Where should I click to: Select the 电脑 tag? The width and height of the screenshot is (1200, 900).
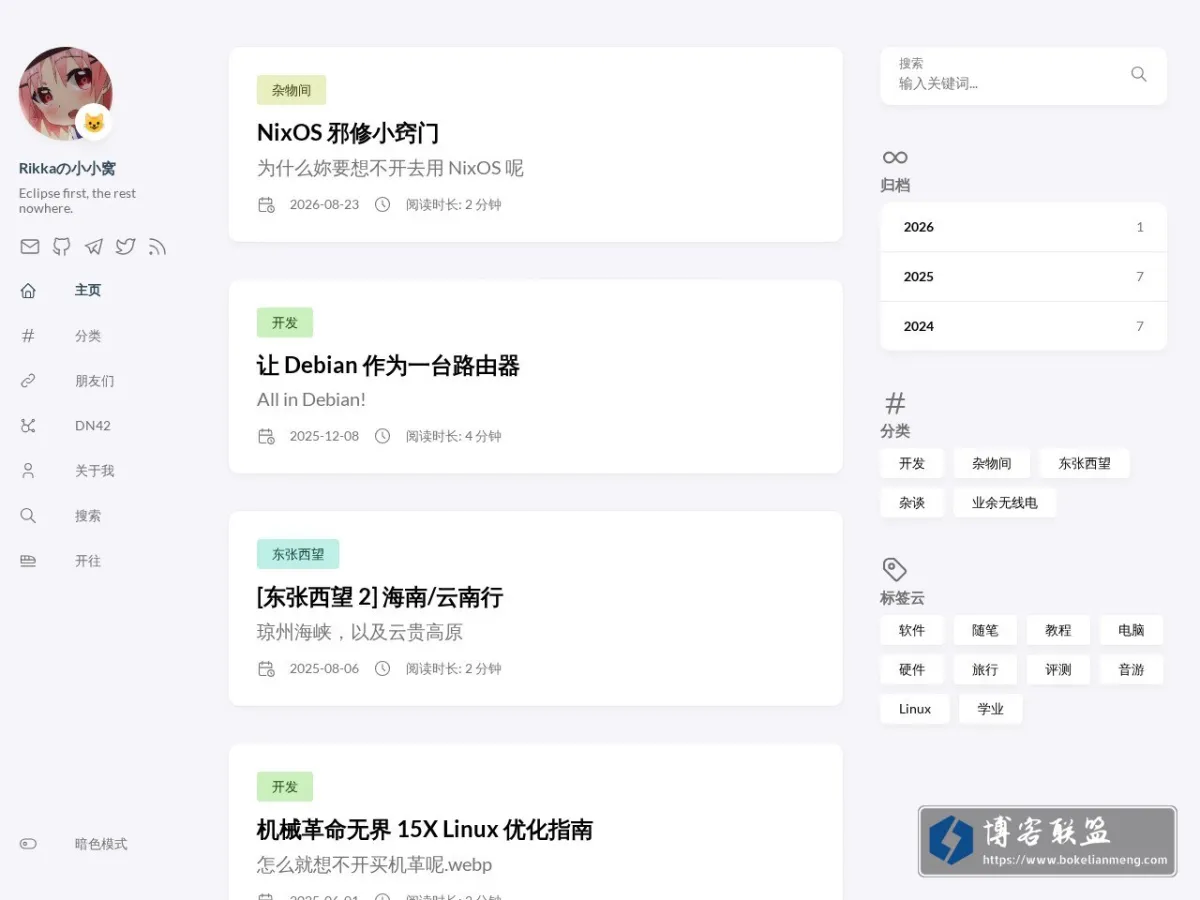1131,630
